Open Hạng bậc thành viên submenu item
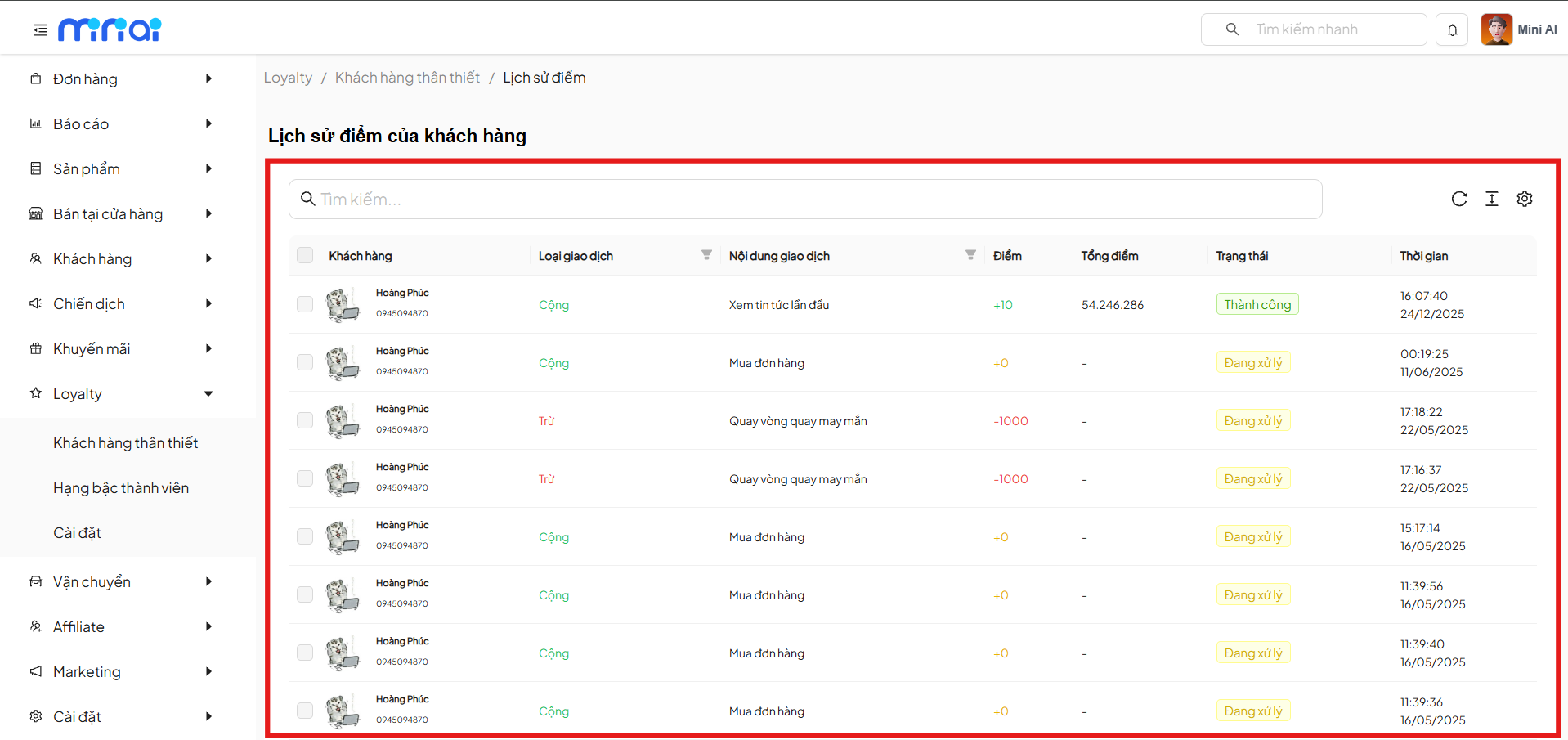Viewport: 1568px width, 740px height. coord(121,488)
